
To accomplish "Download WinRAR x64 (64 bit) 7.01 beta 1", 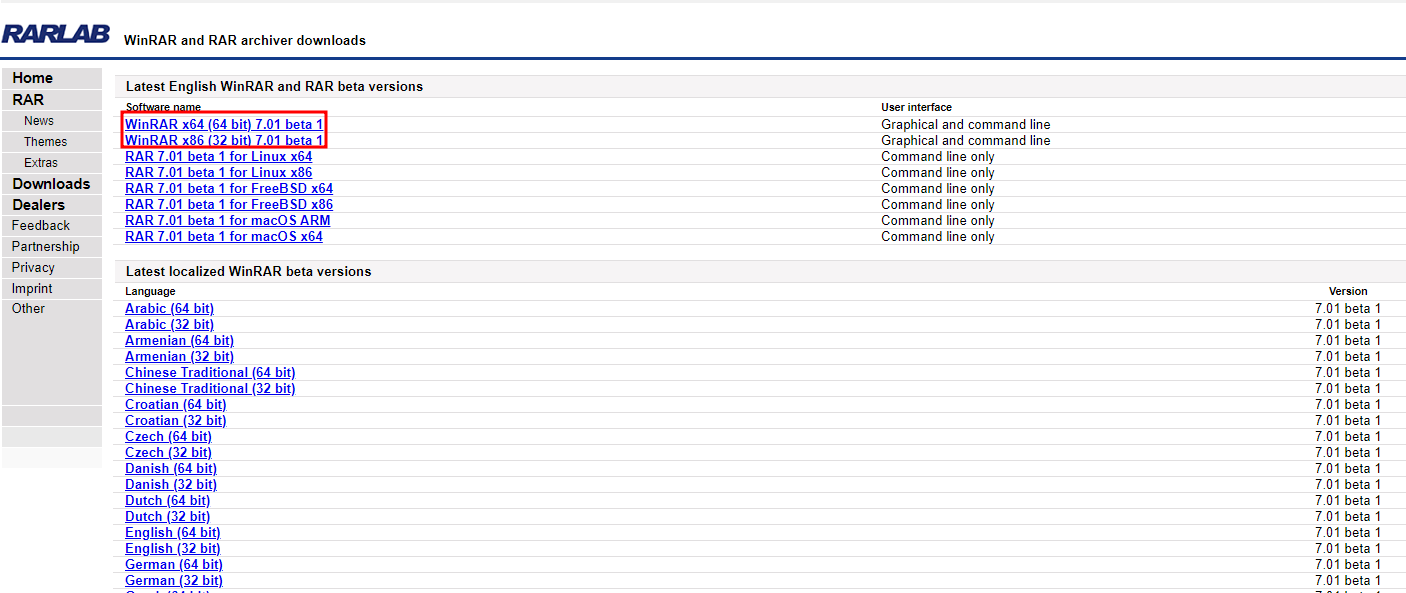I will [x=224, y=125].
